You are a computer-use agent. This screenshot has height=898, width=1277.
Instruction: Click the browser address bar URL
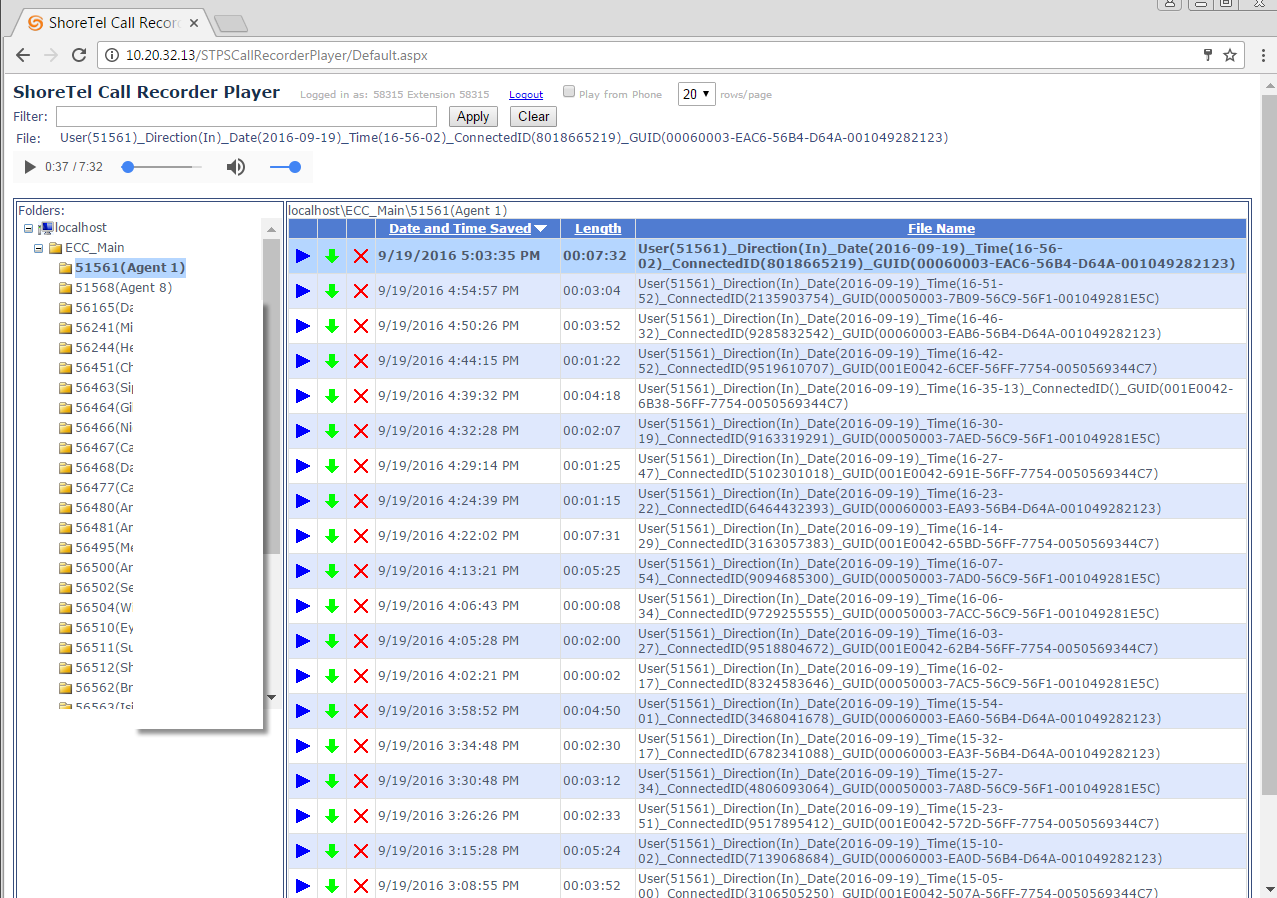point(277,55)
